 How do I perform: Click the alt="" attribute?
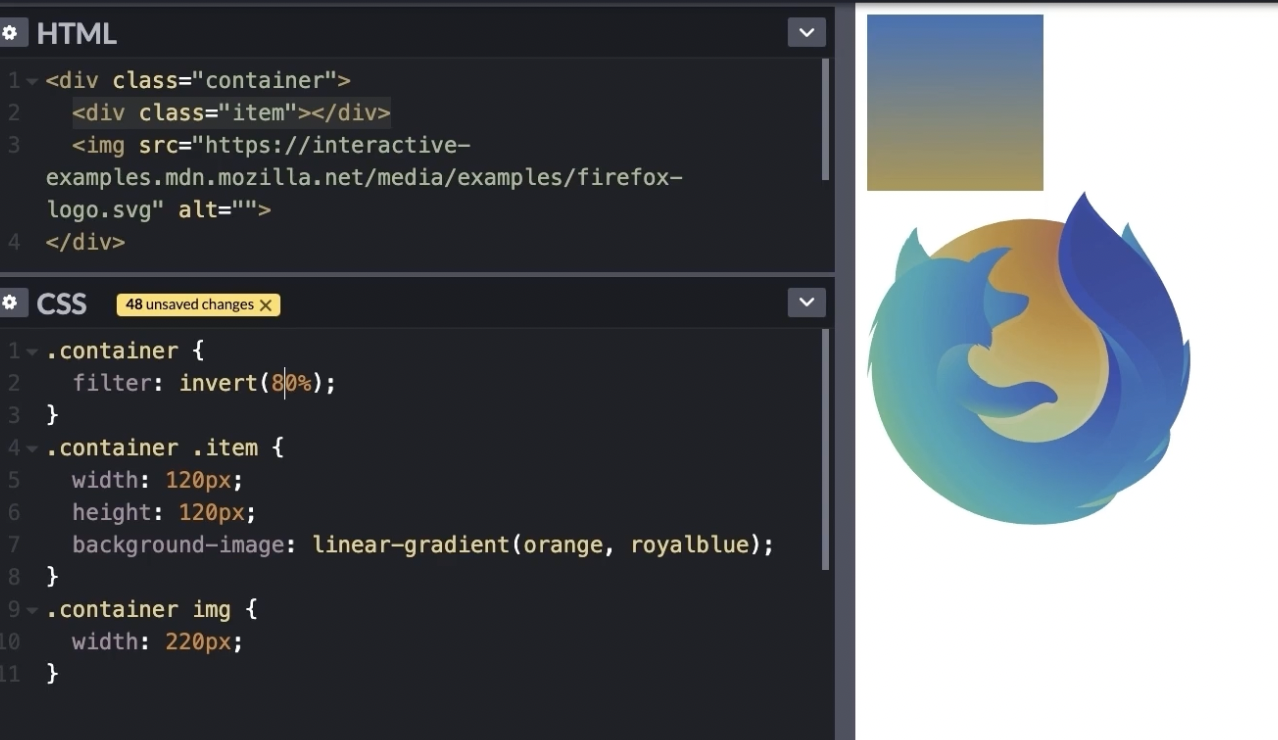point(217,210)
